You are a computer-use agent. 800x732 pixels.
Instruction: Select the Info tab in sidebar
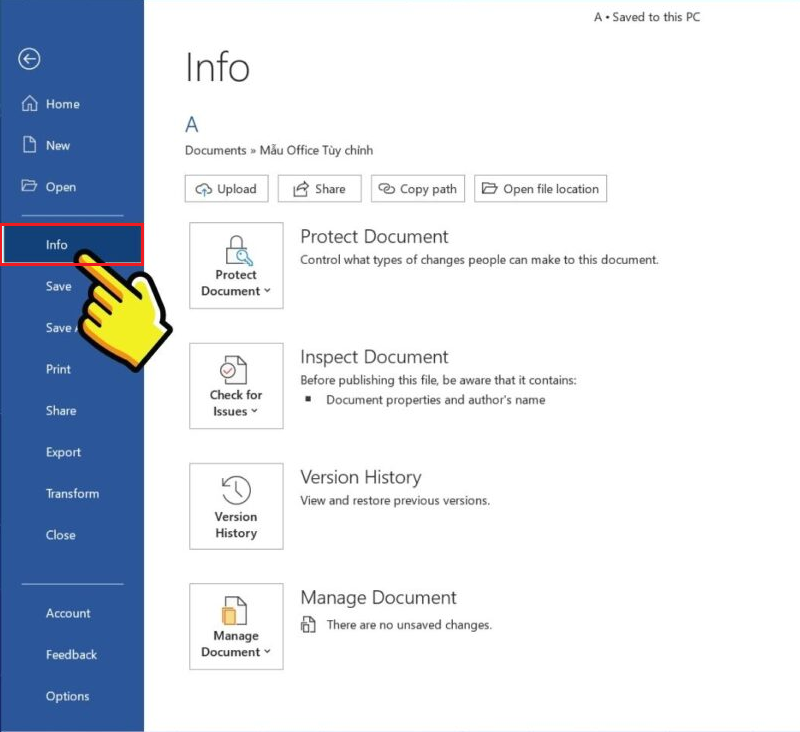point(57,245)
